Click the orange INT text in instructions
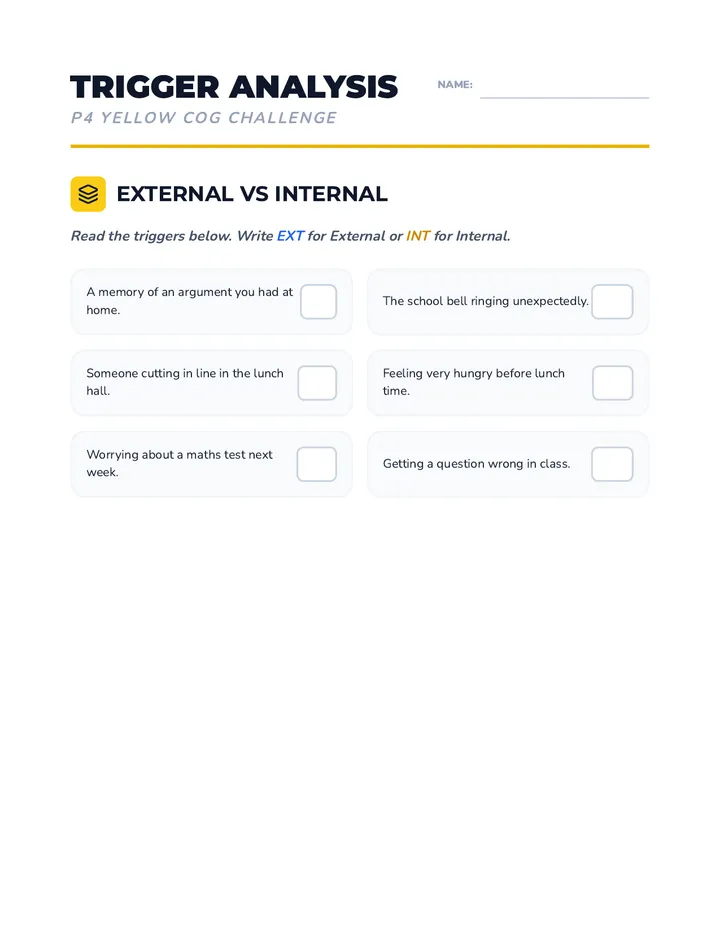 [x=418, y=236]
